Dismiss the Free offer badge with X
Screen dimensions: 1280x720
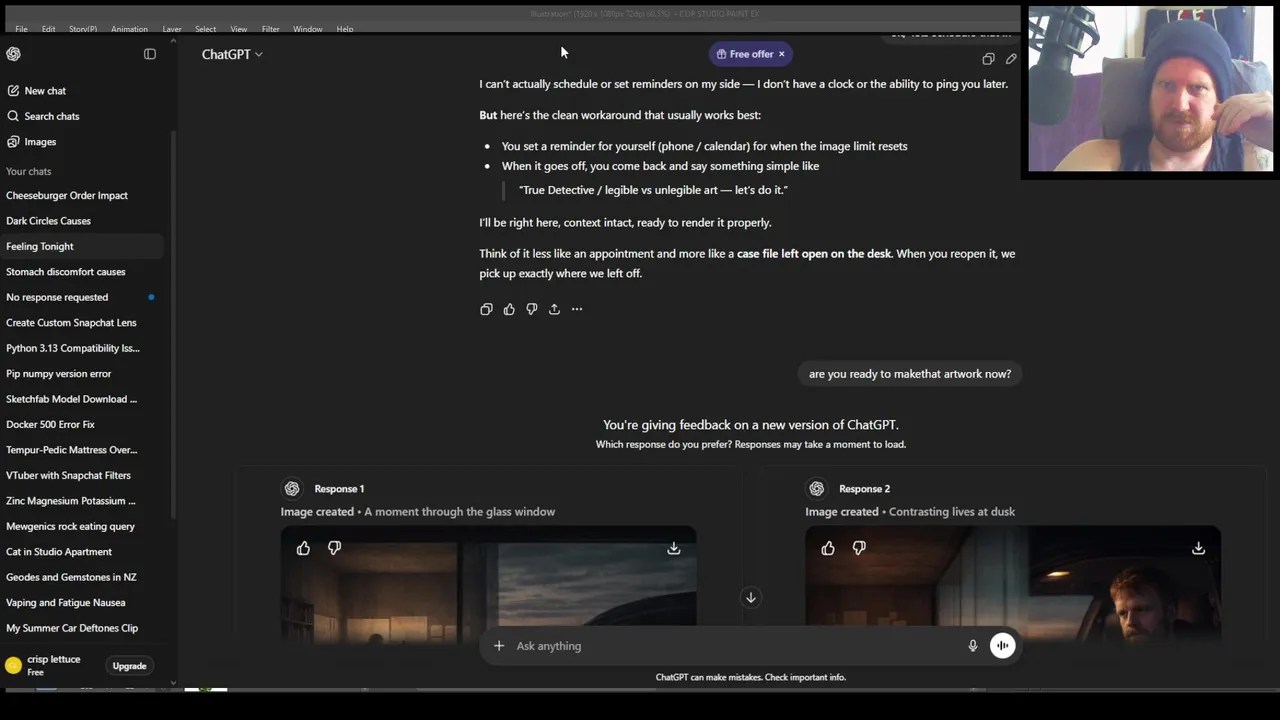coord(781,54)
